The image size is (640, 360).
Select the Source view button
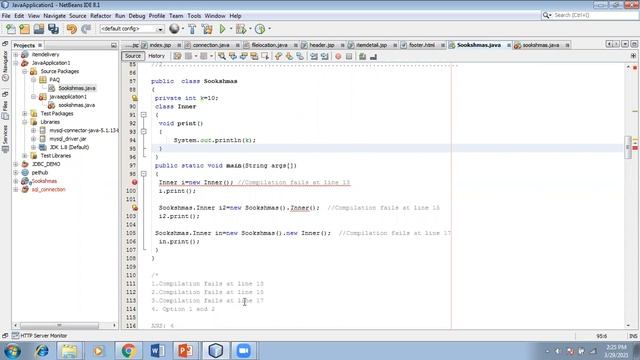(x=133, y=56)
